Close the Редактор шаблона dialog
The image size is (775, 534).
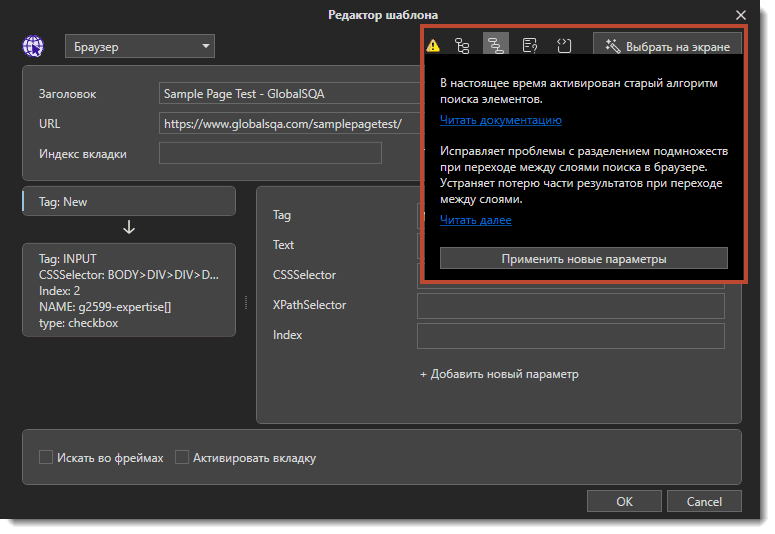(x=740, y=15)
